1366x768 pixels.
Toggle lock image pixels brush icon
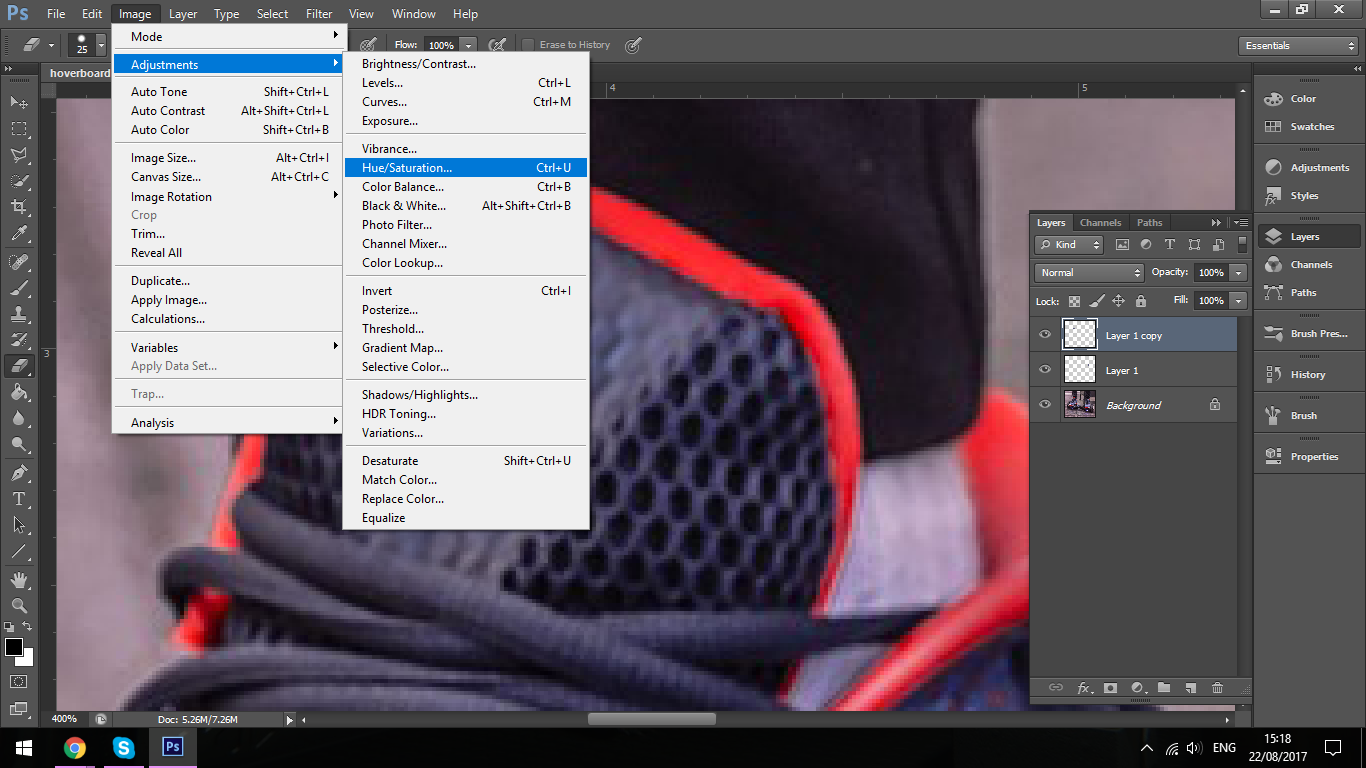pyautogui.click(x=1097, y=301)
